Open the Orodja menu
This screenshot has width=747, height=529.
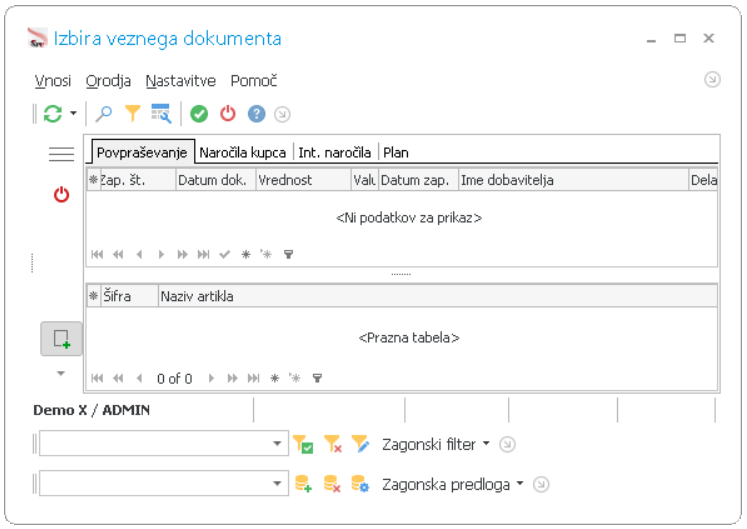108,81
